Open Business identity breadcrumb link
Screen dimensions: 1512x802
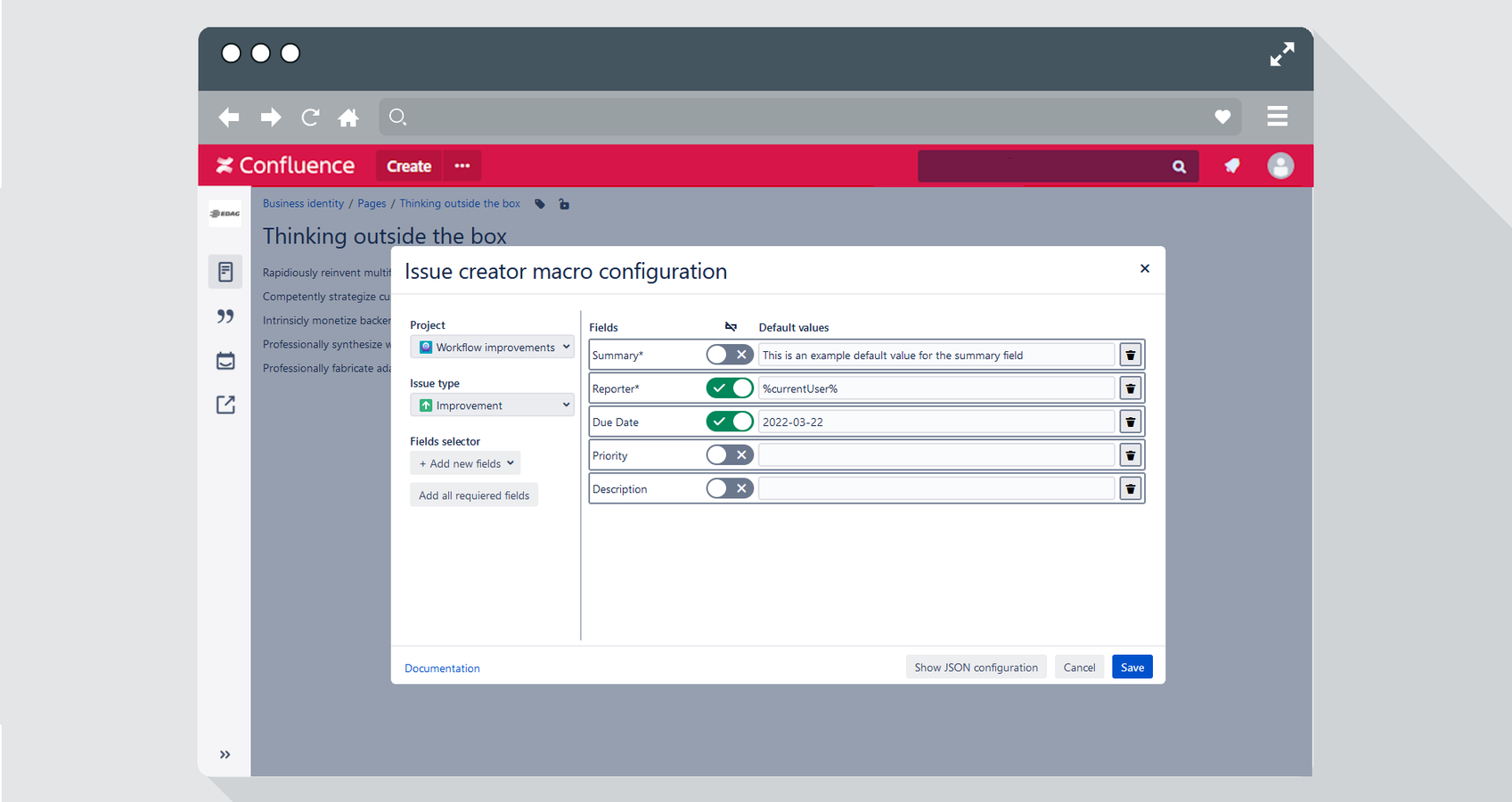point(303,204)
